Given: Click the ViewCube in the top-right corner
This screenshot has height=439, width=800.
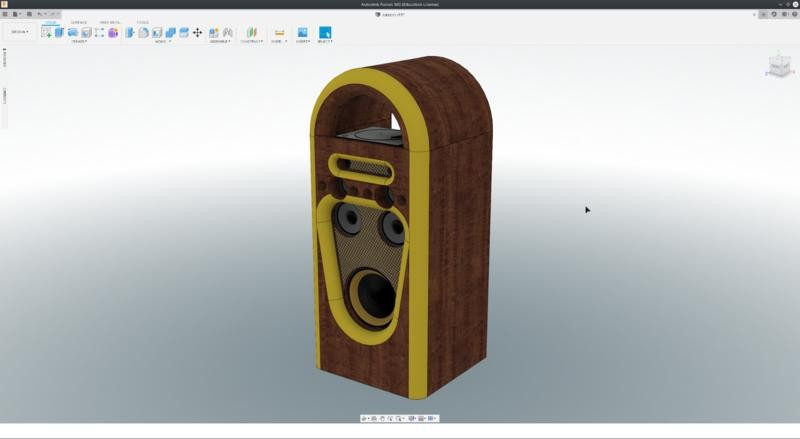Looking at the screenshot, I should (x=778, y=67).
